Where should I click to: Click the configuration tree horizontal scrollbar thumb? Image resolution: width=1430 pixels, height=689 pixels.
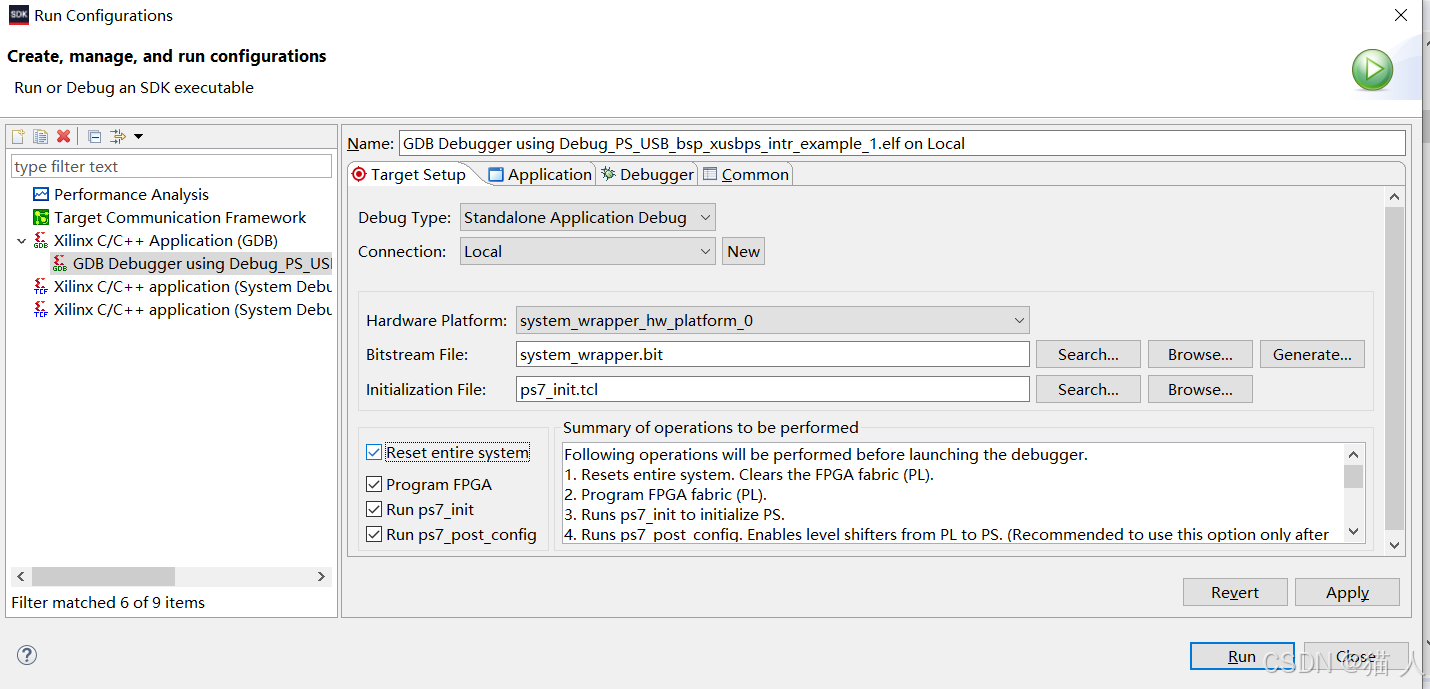tap(103, 576)
